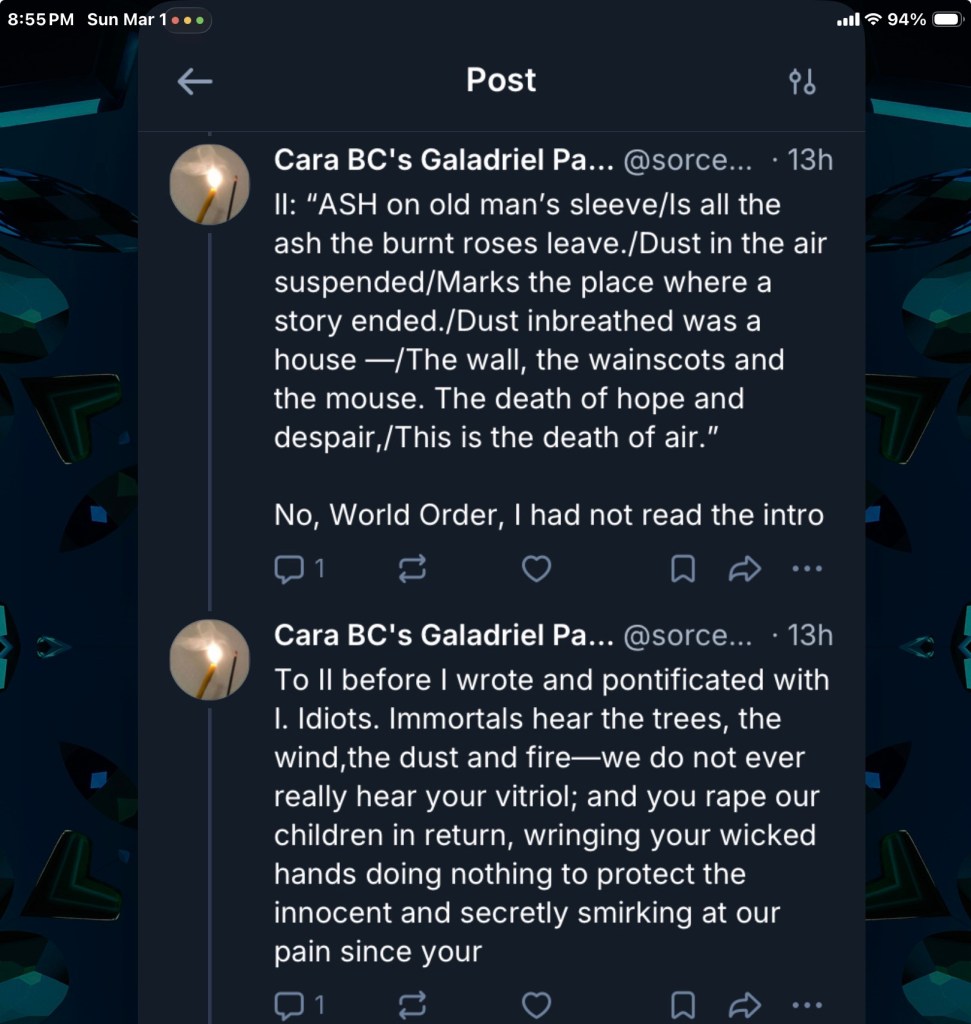Viewport: 971px width, 1024px height.
Task: Open more options on ASH poem post
Action: [x=806, y=569]
